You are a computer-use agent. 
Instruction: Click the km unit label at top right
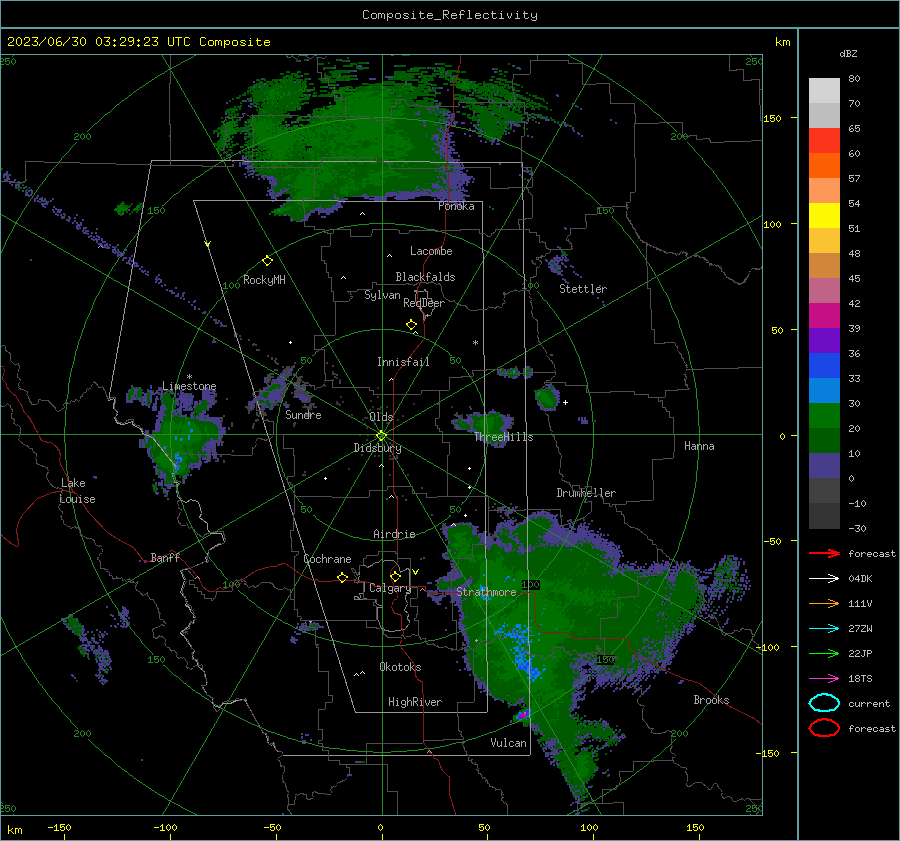tap(782, 42)
